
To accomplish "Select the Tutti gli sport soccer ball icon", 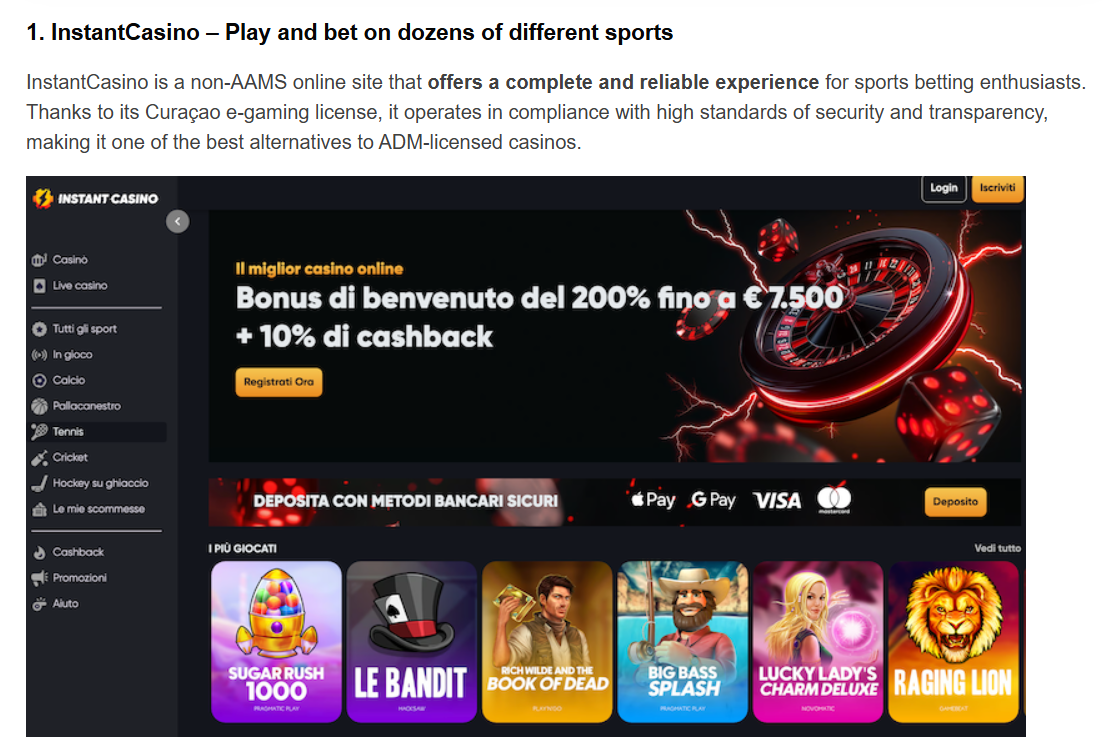I will coord(39,329).
